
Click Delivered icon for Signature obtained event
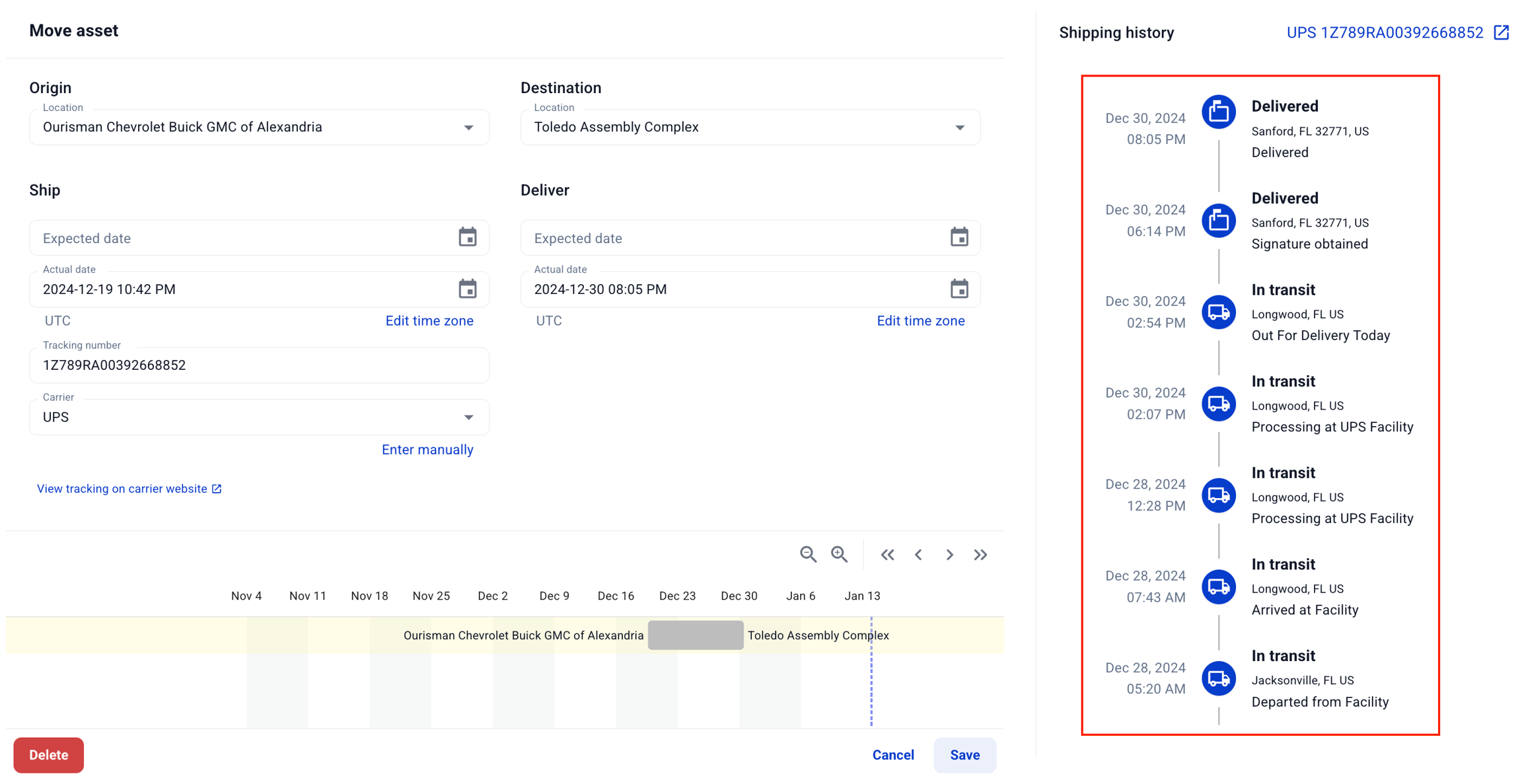point(1219,221)
